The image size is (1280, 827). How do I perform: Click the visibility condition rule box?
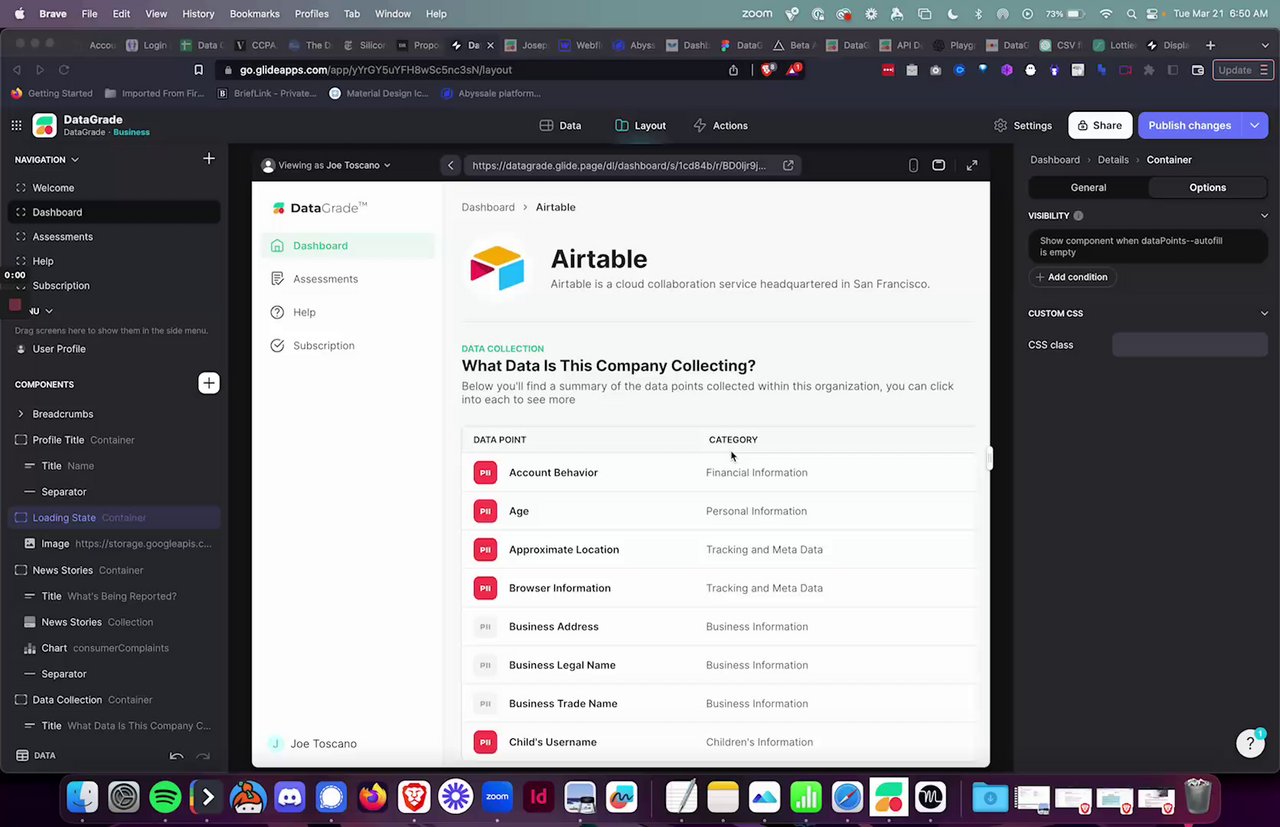pyautogui.click(x=1148, y=246)
